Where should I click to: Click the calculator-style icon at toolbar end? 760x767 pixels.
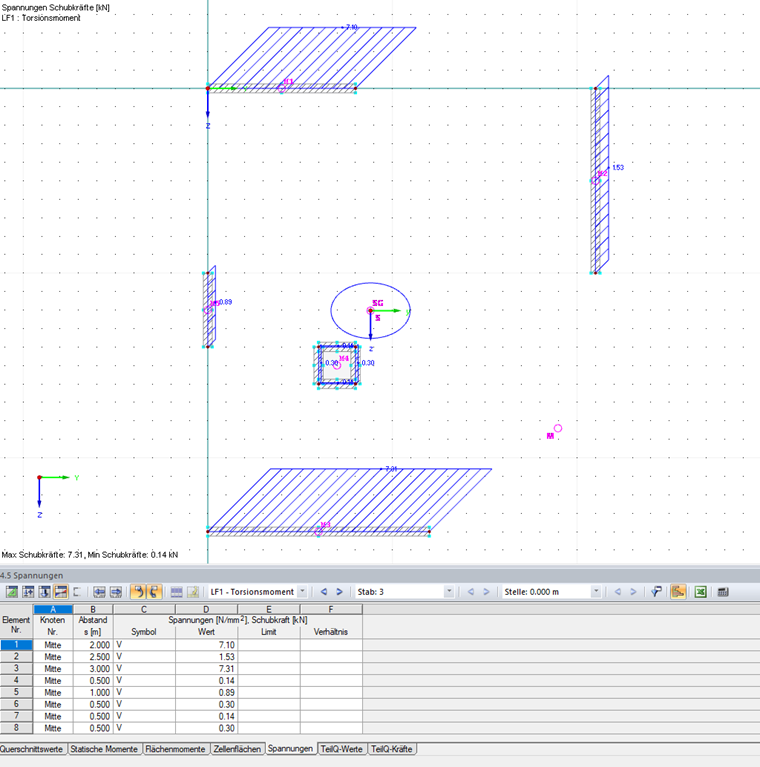pyautogui.click(x=723, y=592)
